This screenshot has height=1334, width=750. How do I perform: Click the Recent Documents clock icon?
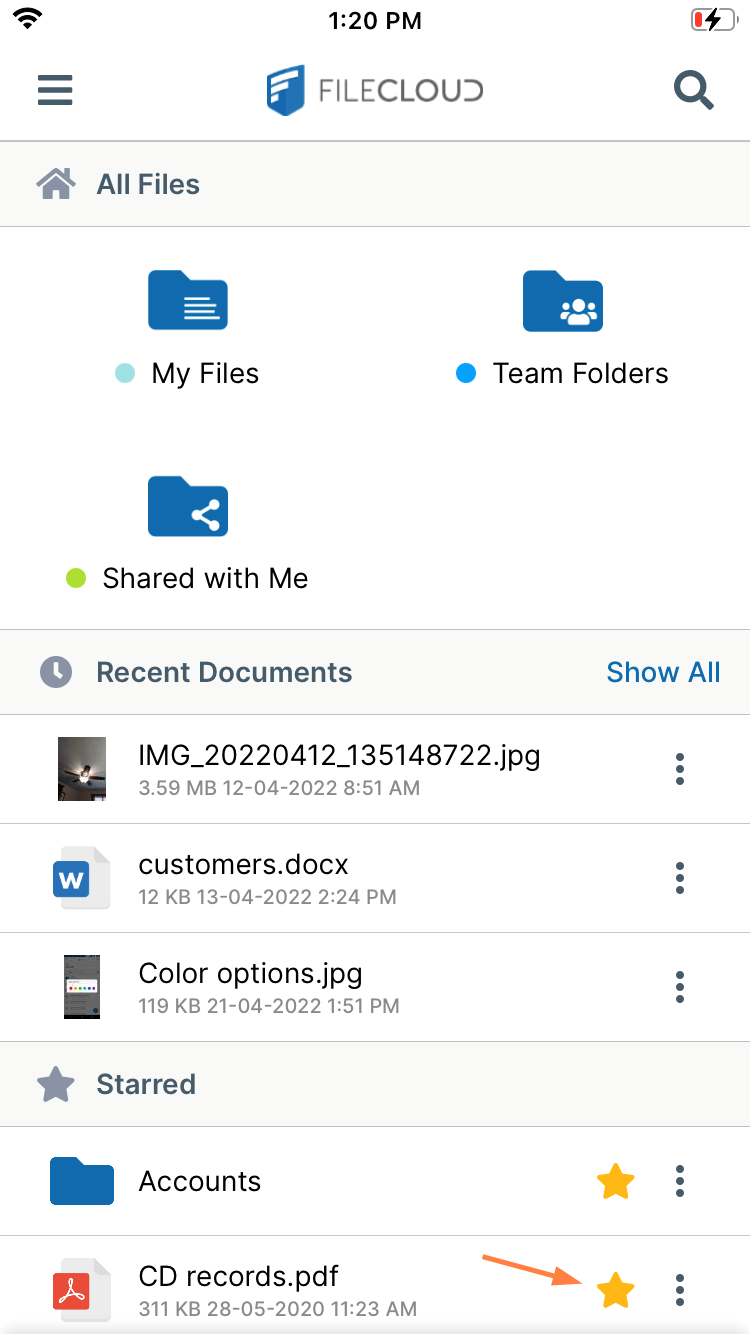pyautogui.click(x=56, y=672)
